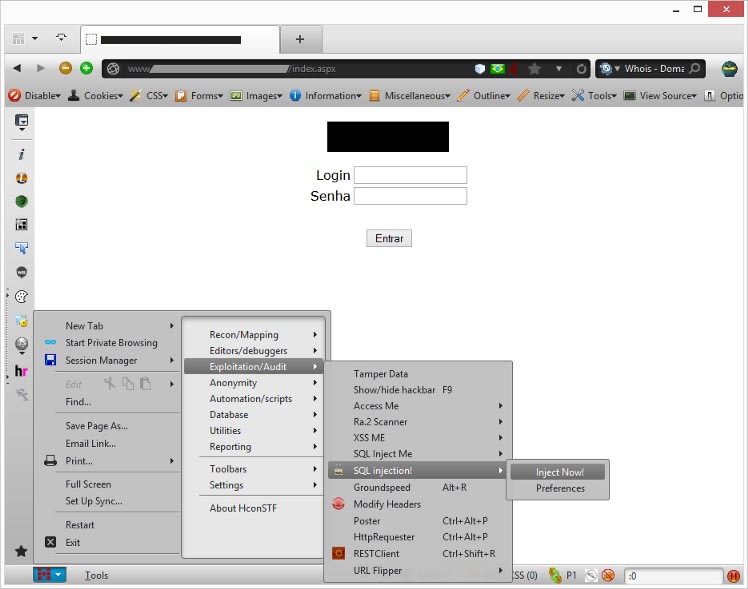This screenshot has width=748, height=589.
Task: Open the Information web developer menu
Action: click(326, 95)
